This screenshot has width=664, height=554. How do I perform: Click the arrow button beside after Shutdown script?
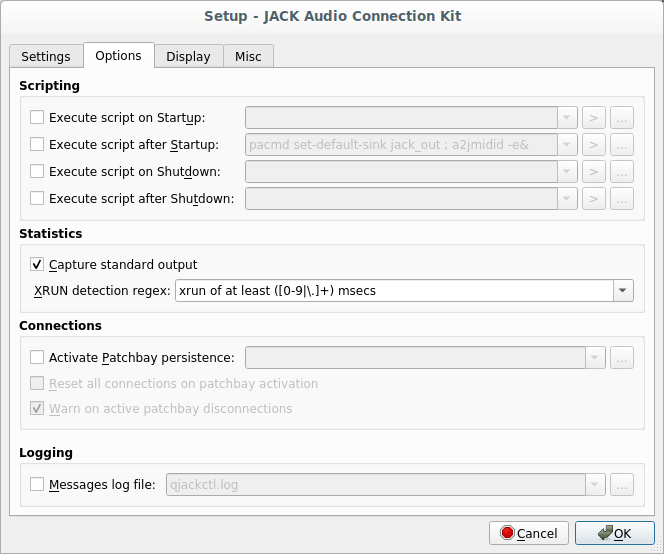pyautogui.click(x=594, y=199)
